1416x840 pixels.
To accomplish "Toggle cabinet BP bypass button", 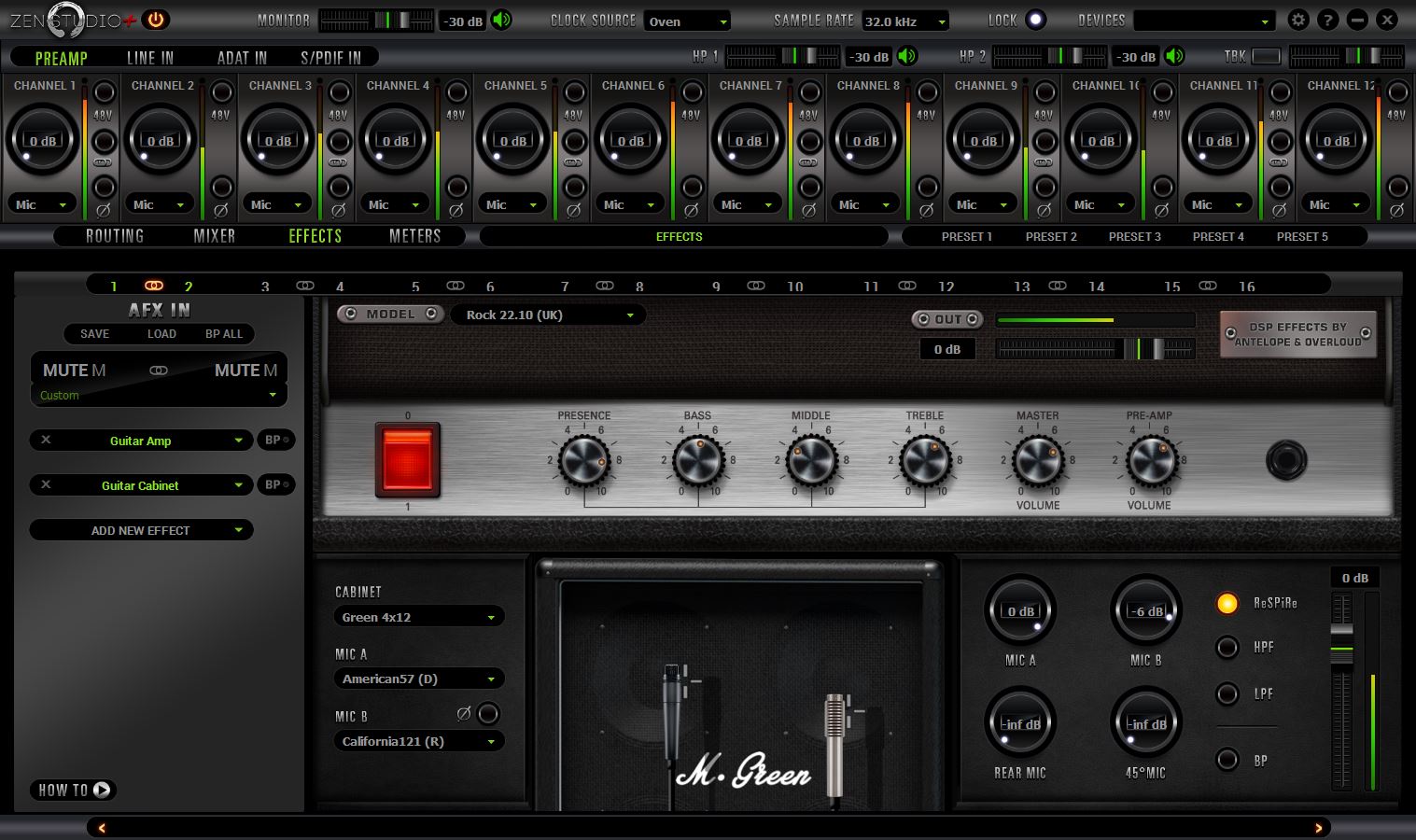I will [x=1227, y=760].
